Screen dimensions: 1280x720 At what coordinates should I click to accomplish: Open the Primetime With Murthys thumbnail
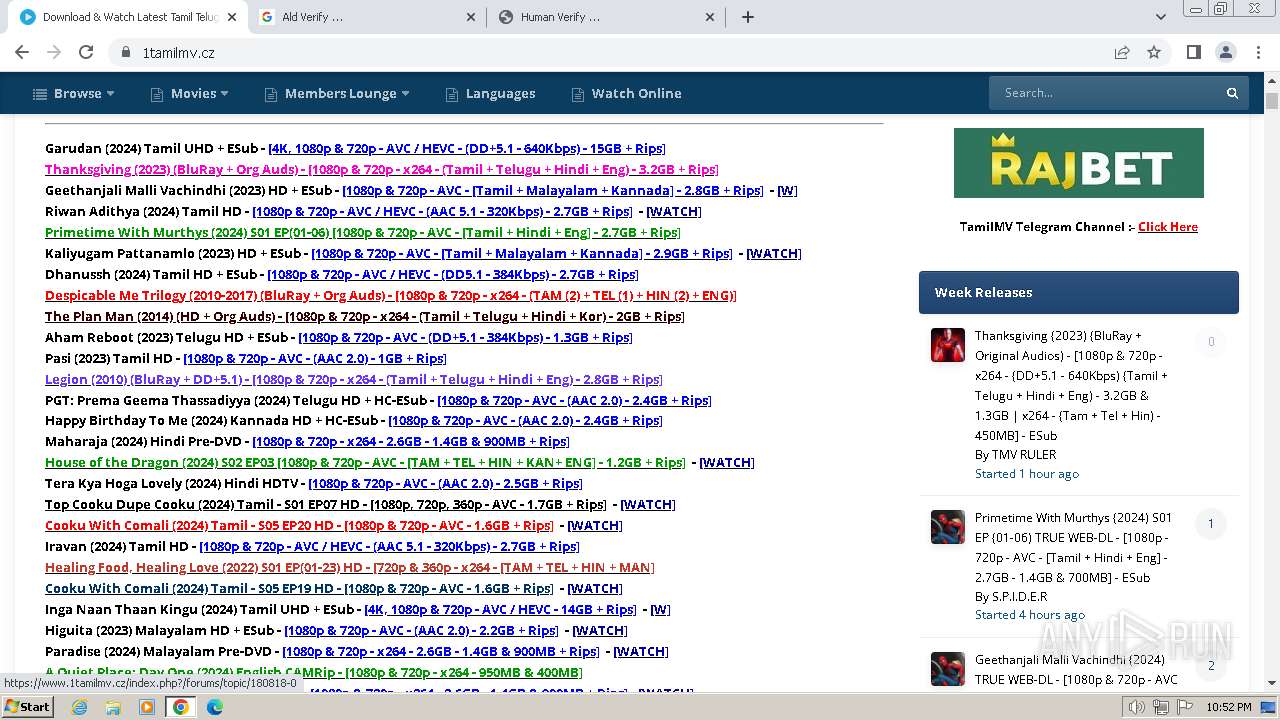(x=948, y=527)
